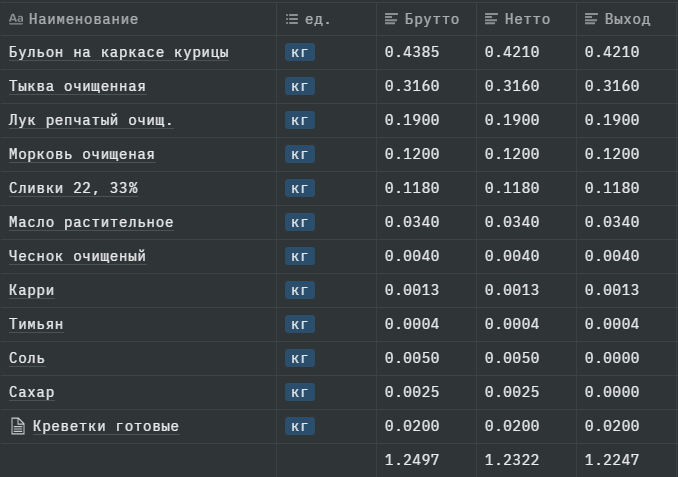
Task: Click the кг tag in Карри row
Action: (x=300, y=290)
